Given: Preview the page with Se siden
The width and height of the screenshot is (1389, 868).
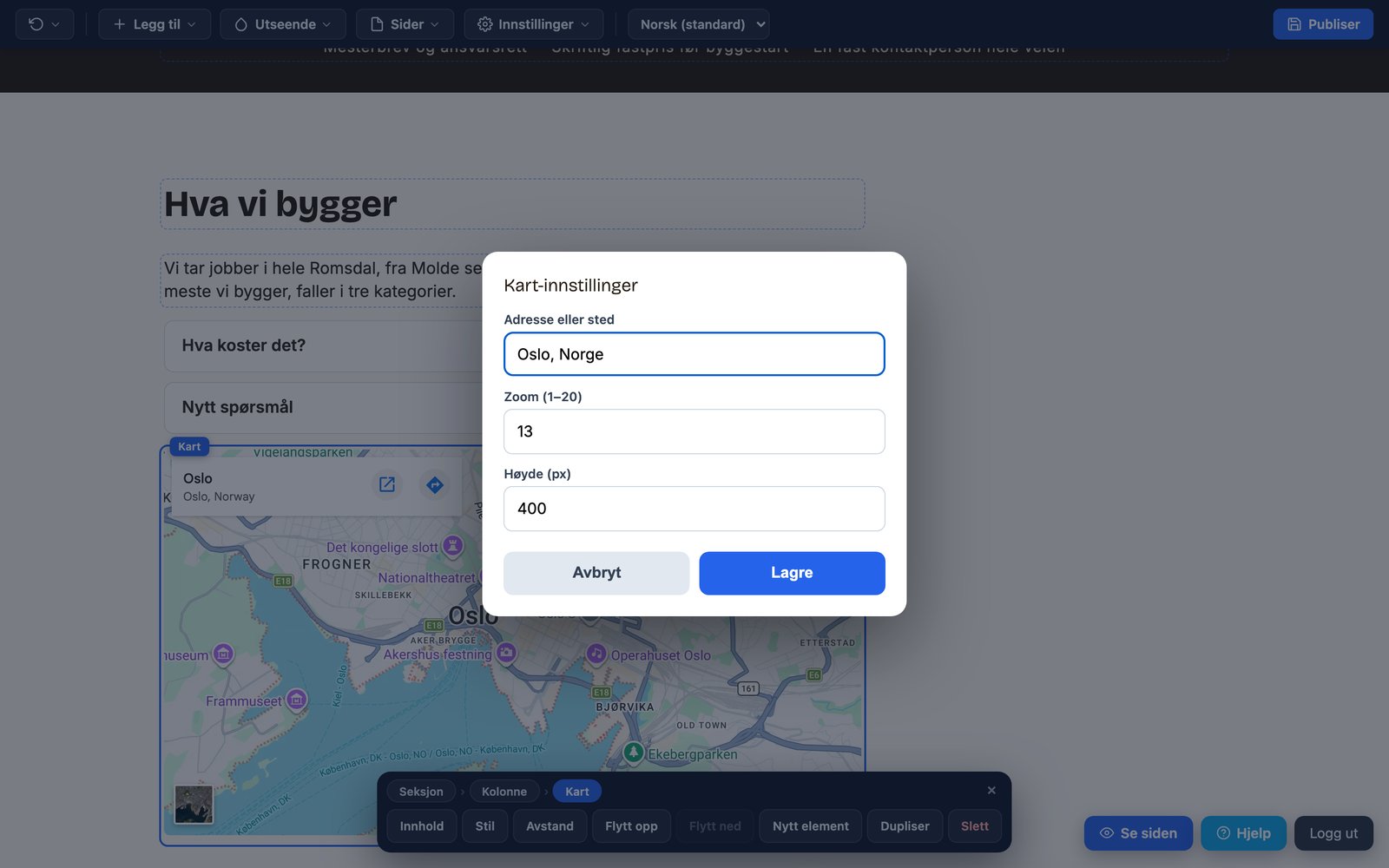Looking at the screenshot, I should point(1138,833).
